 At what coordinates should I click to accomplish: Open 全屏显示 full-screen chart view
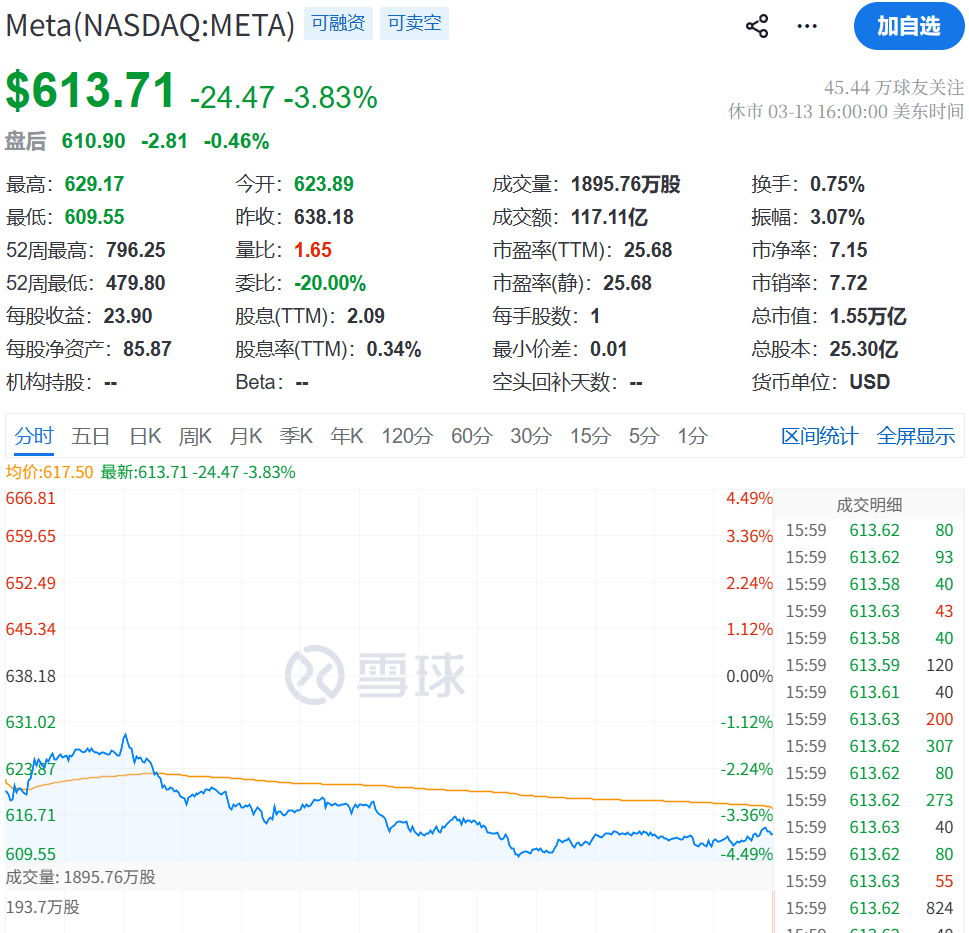tap(915, 436)
